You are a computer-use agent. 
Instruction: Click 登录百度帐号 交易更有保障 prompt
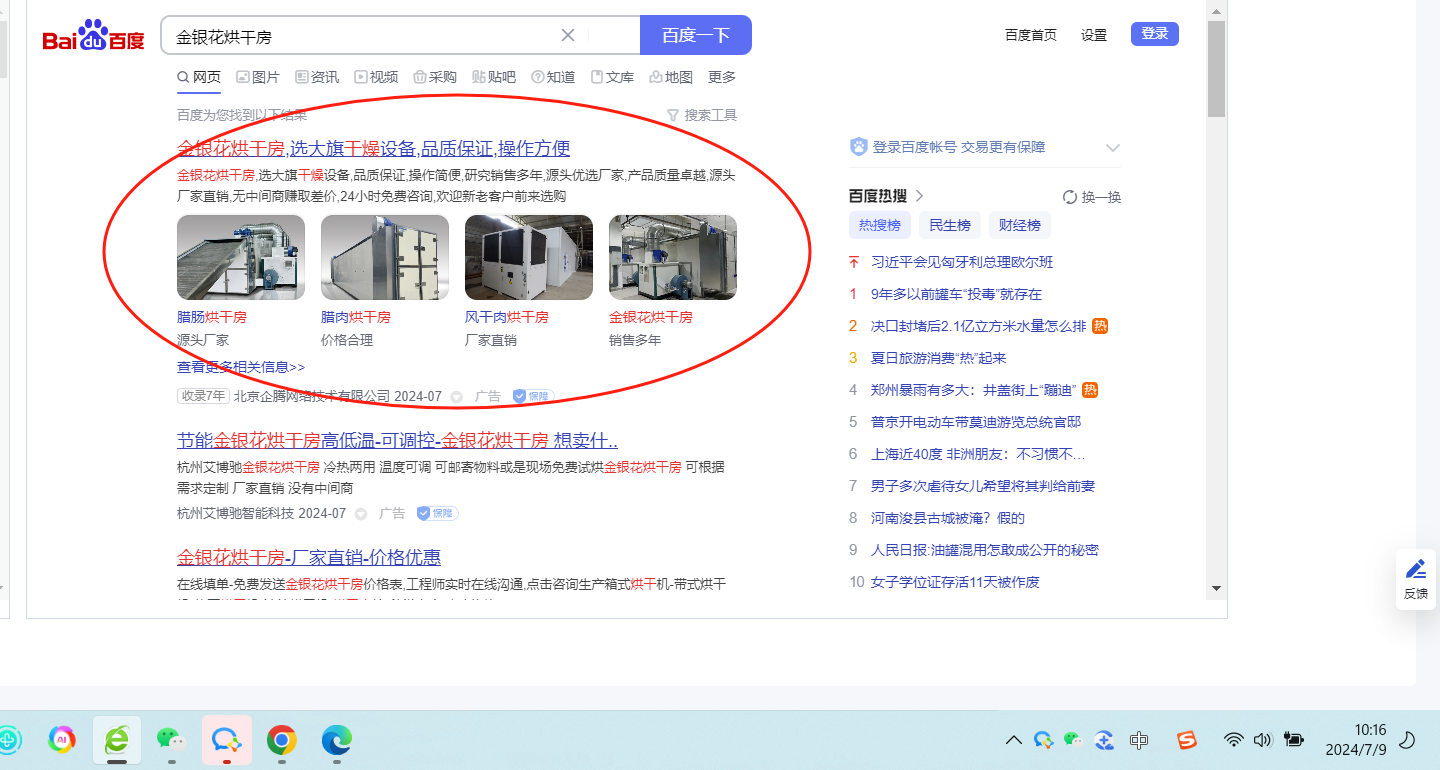[958, 147]
